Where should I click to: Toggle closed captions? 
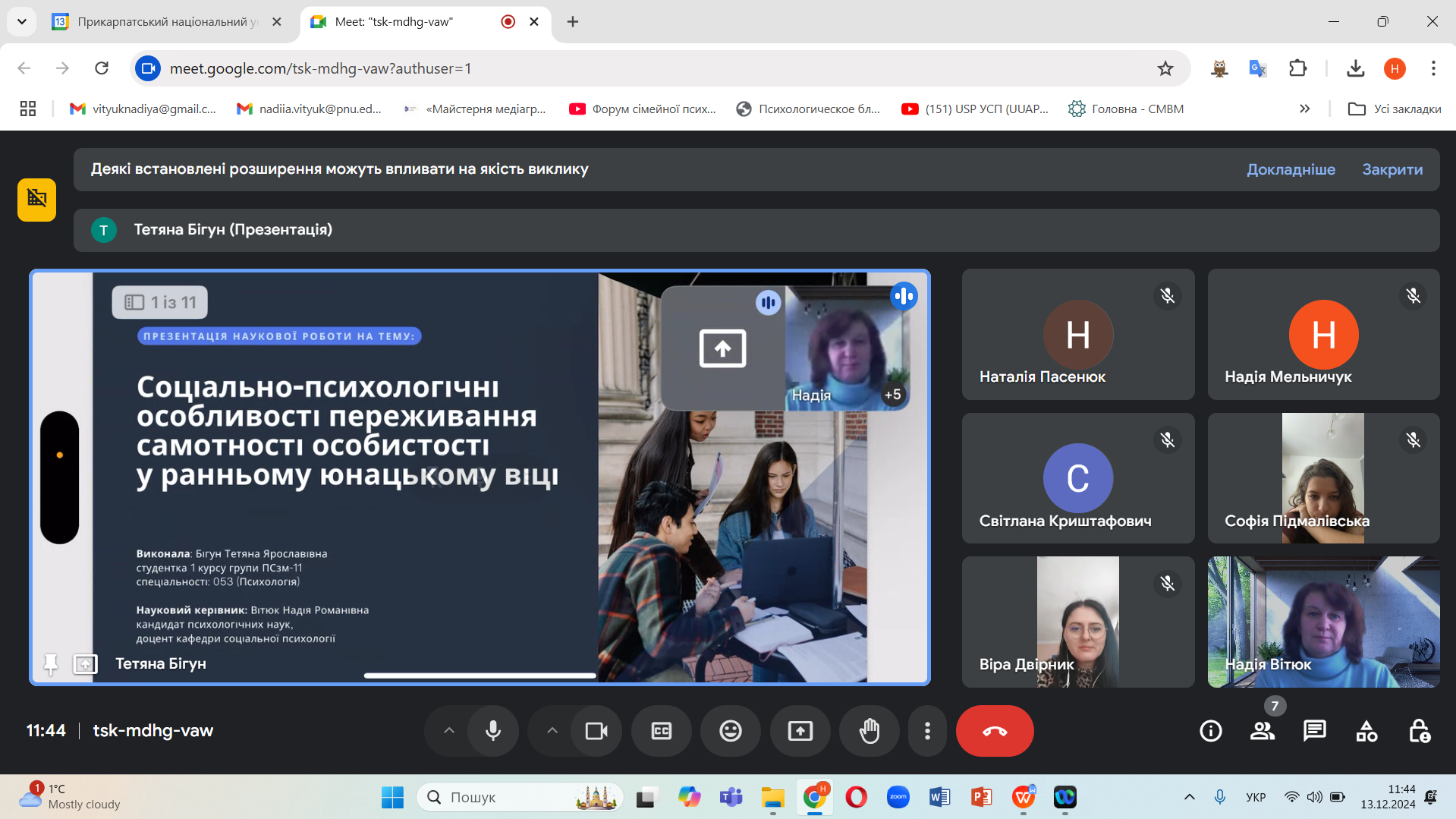[661, 731]
